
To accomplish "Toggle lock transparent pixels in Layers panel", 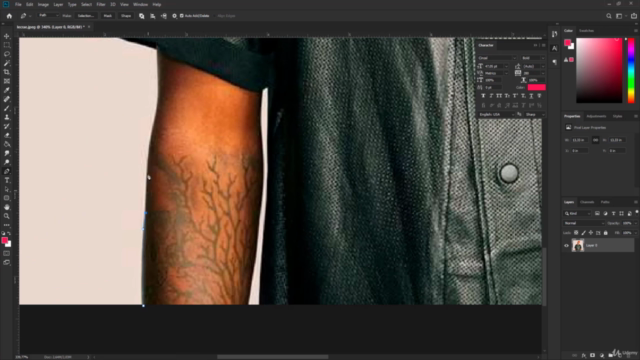I will 576,233.
